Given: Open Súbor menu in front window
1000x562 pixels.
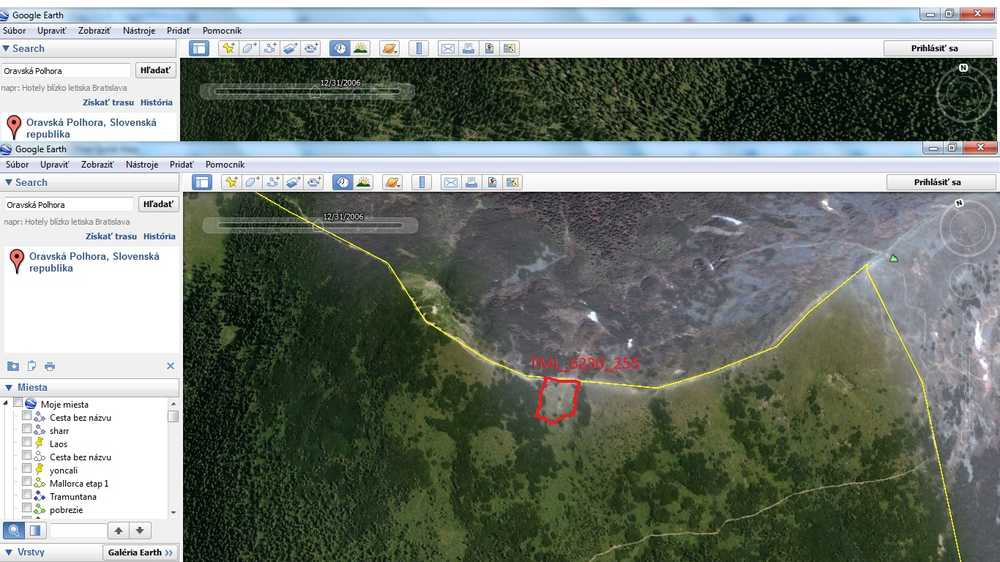Looking at the screenshot, I should pos(17,165).
